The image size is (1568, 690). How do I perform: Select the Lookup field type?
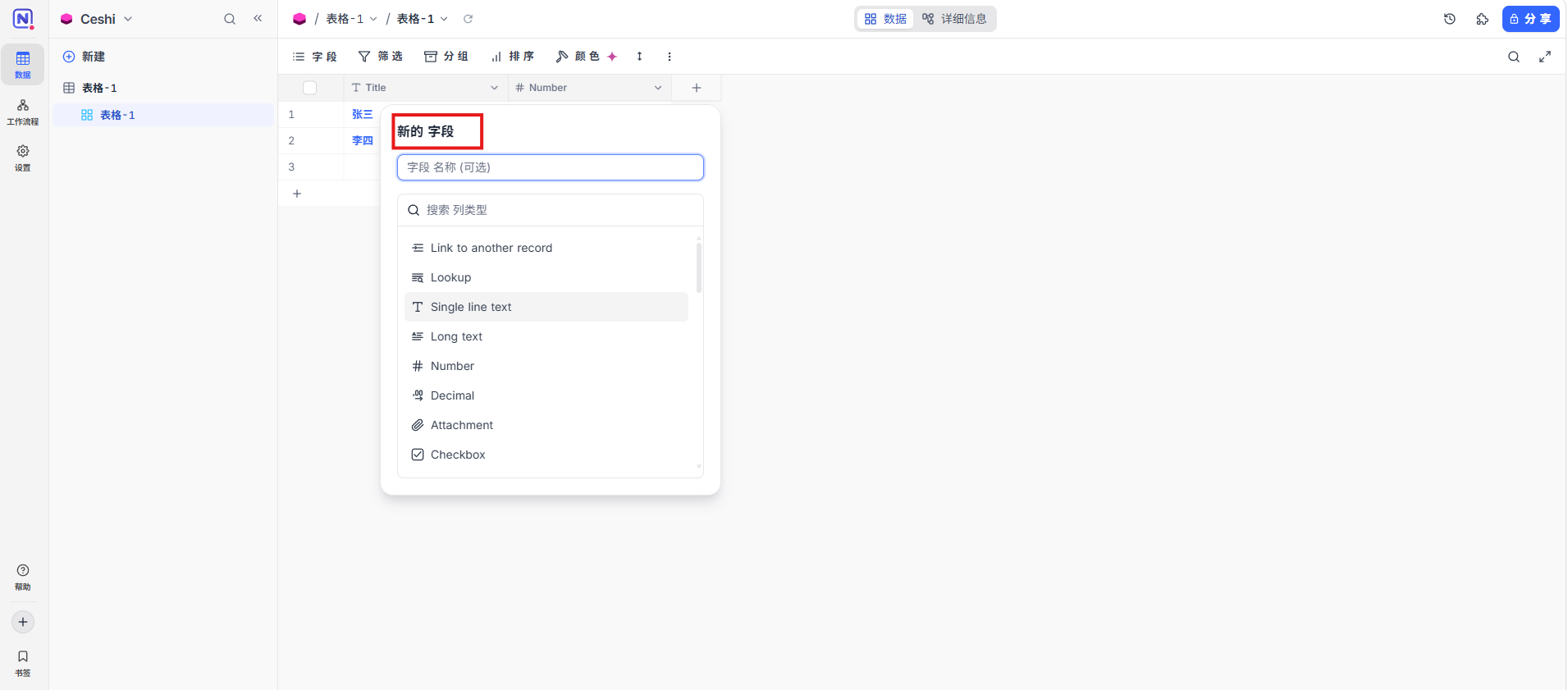tap(546, 277)
